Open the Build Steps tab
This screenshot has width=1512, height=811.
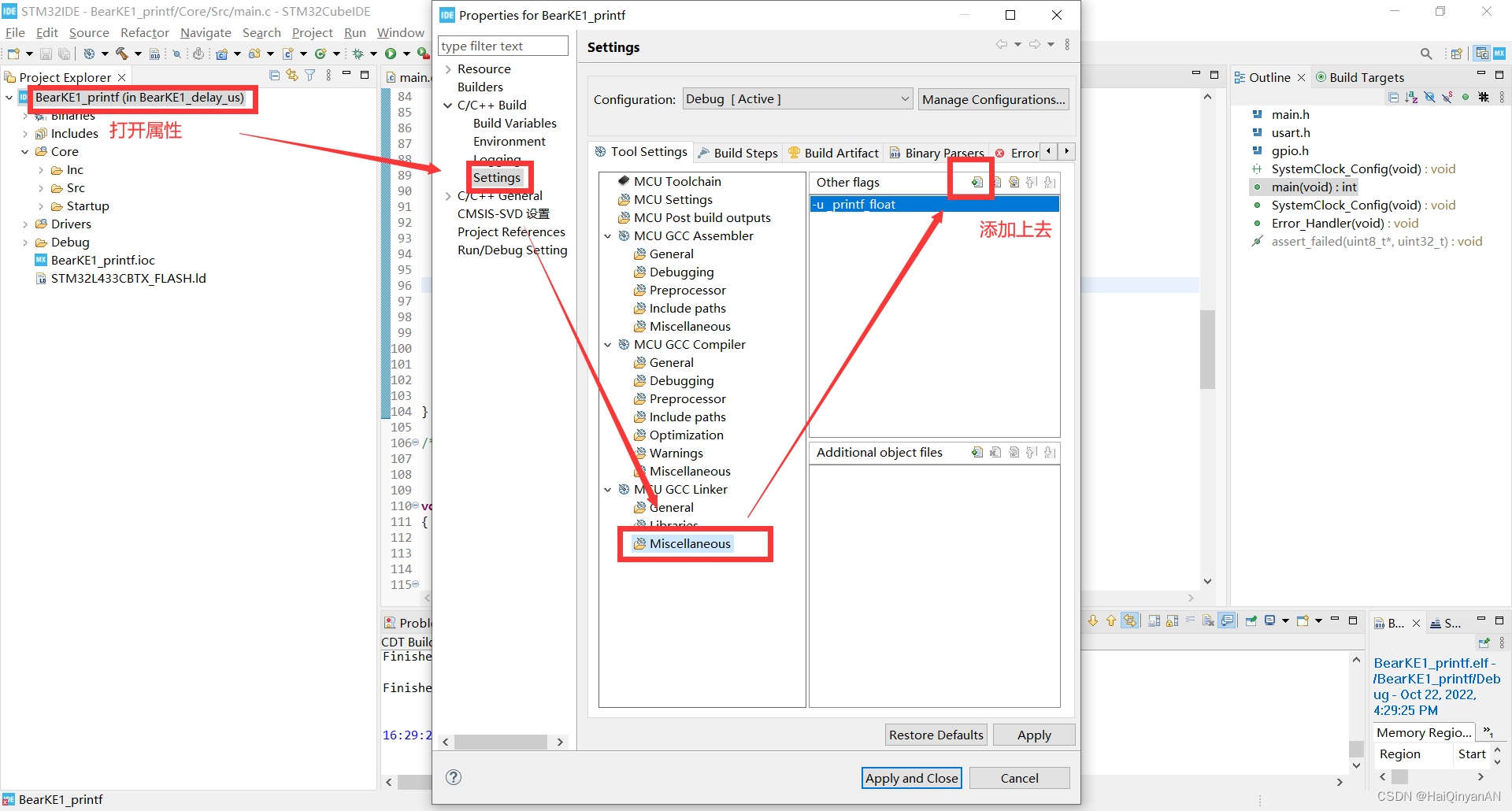coord(738,153)
